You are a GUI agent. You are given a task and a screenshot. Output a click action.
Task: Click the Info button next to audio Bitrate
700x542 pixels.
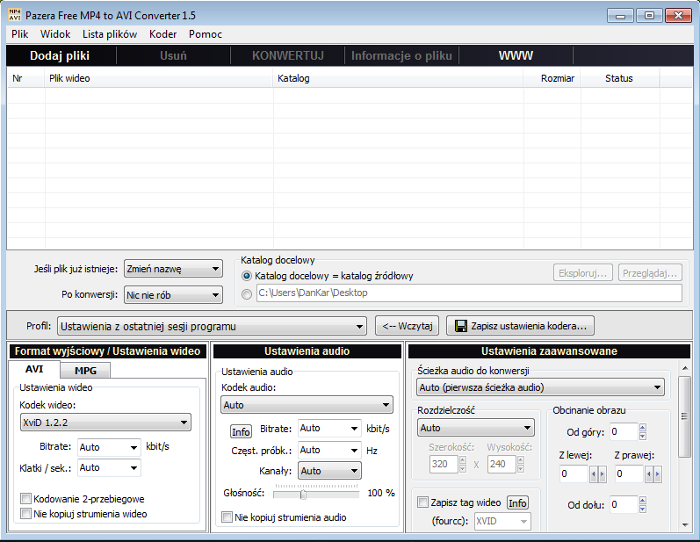tap(241, 432)
